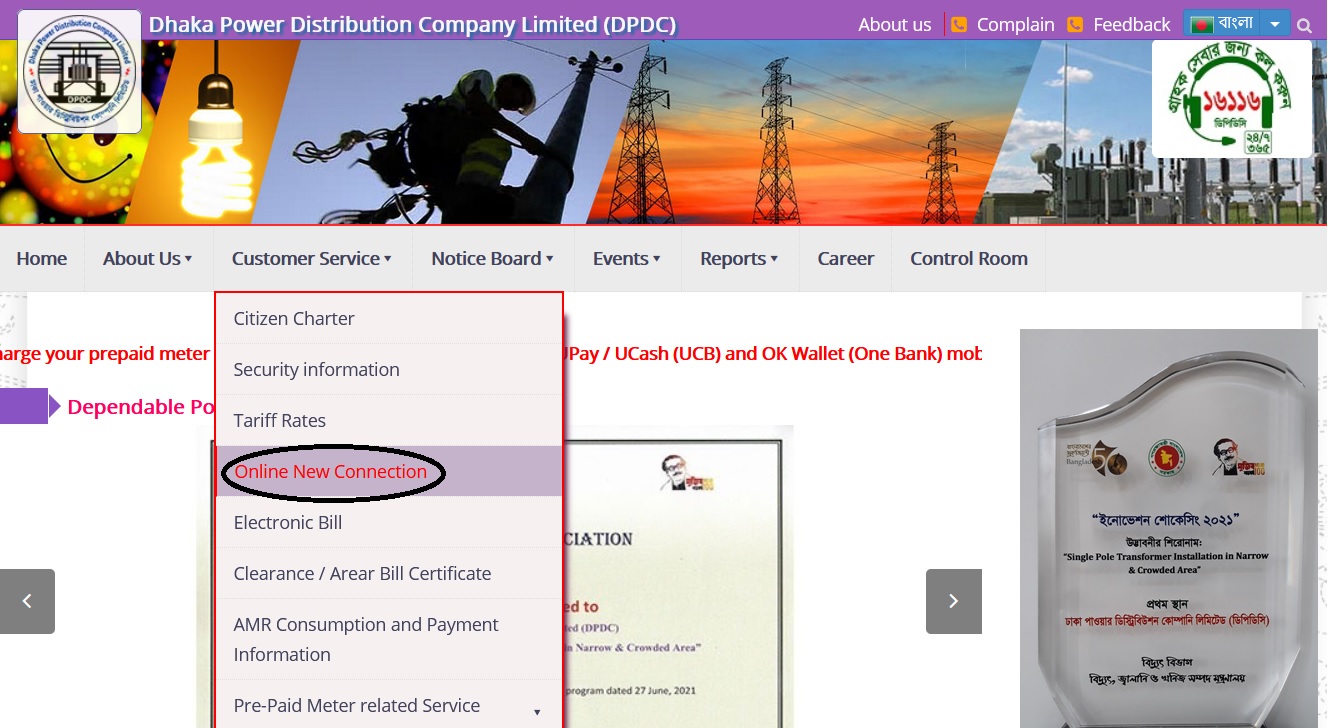
Task: Expand the About Us menu
Action: (147, 259)
